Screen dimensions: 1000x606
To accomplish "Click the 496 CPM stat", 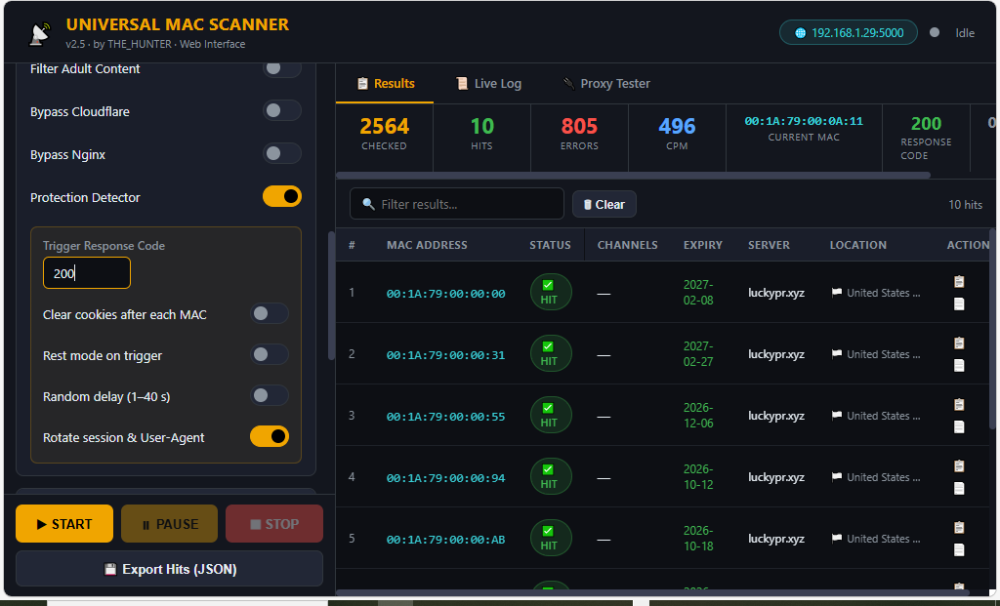I will (x=677, y=133).
